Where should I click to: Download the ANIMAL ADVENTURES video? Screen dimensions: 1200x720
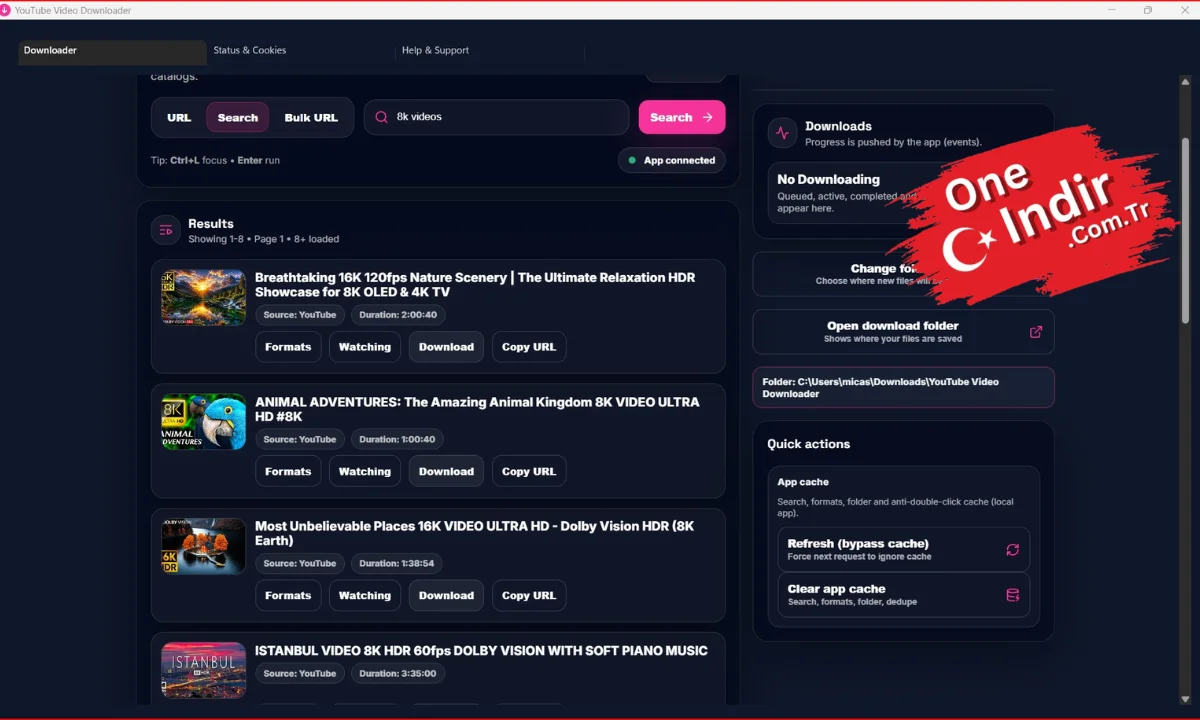click(x=446, y=471)
